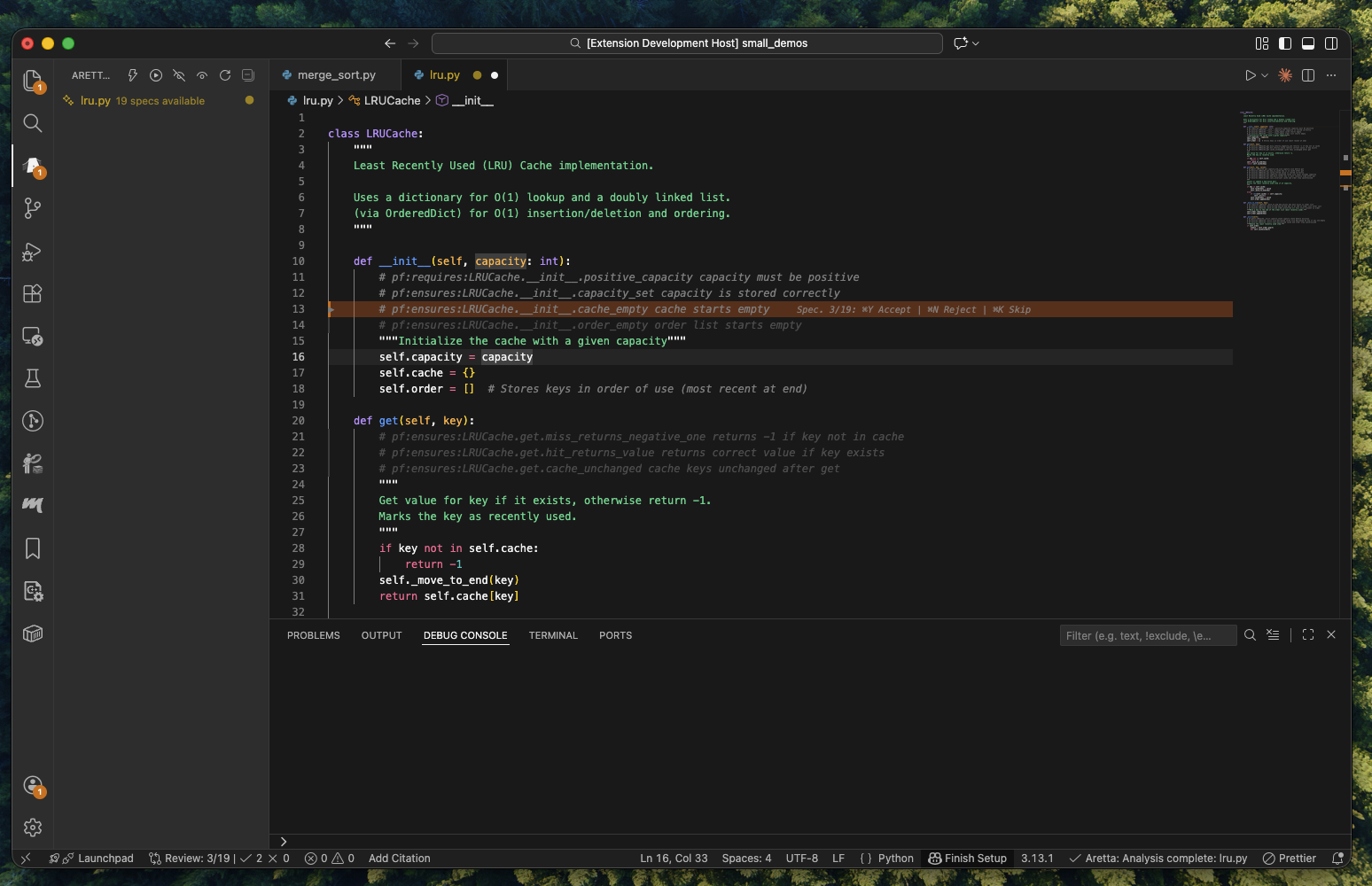Toggle the eye icon in sidebar header

(202, 75)
